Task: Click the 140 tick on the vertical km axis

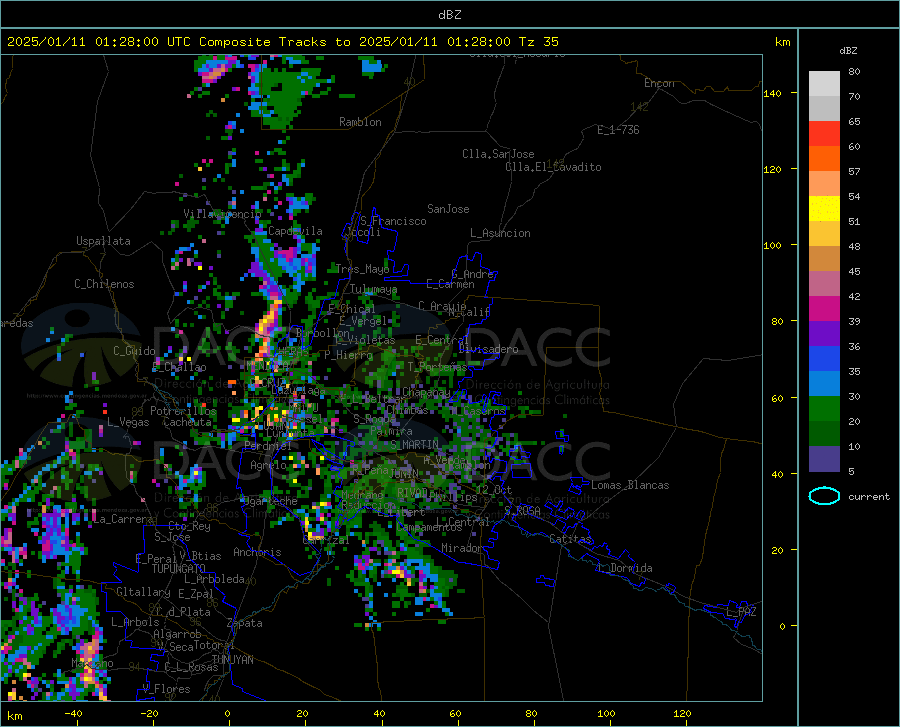Action: coord(772,93)
